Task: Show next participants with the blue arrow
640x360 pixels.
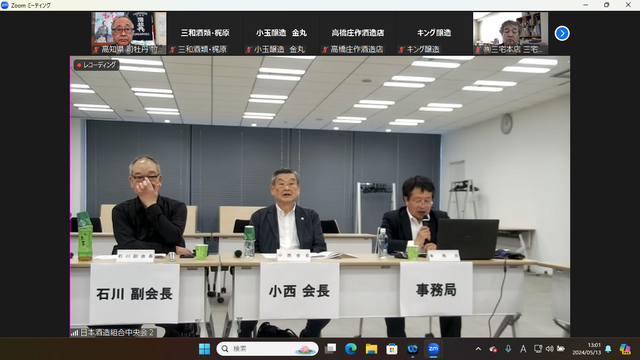Action: point(562,33)
